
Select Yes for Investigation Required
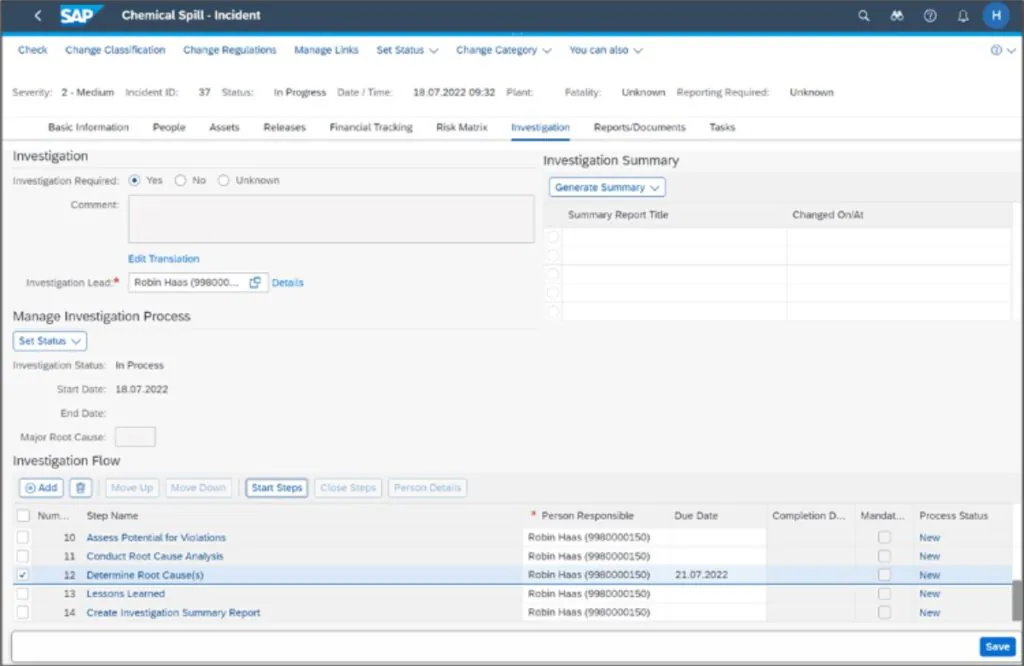click(x=135, y=180)
